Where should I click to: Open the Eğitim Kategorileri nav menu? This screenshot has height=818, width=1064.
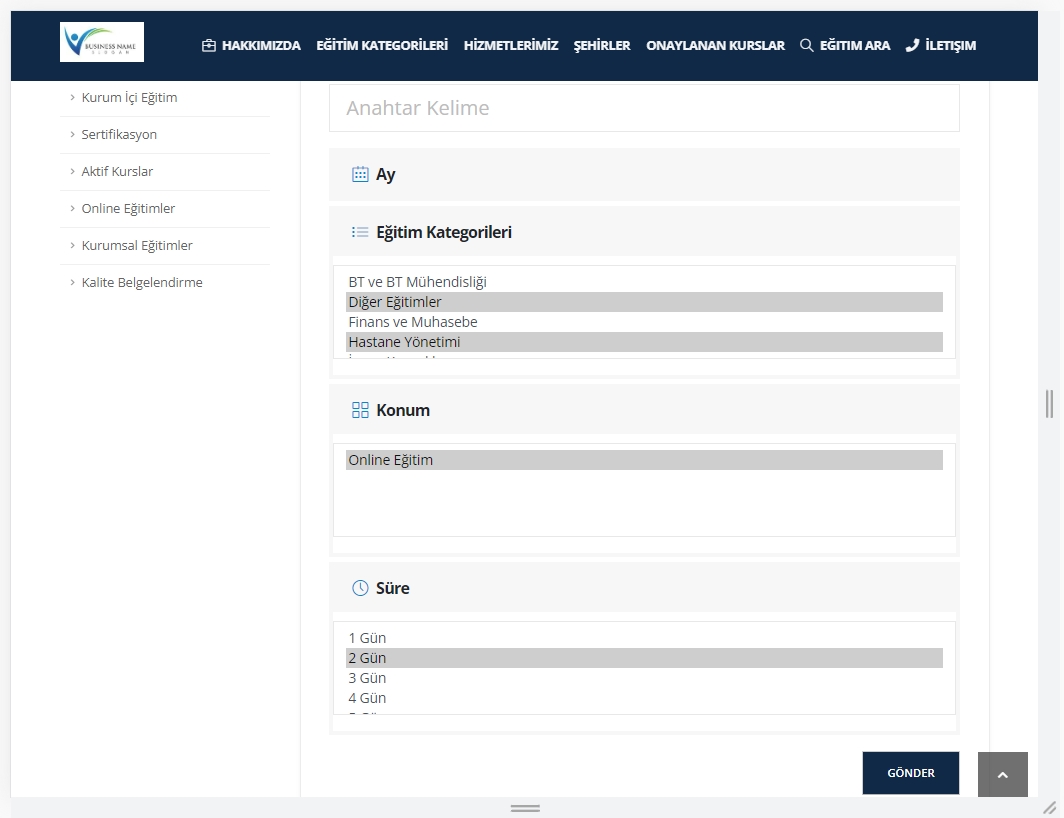click(382, 45)
